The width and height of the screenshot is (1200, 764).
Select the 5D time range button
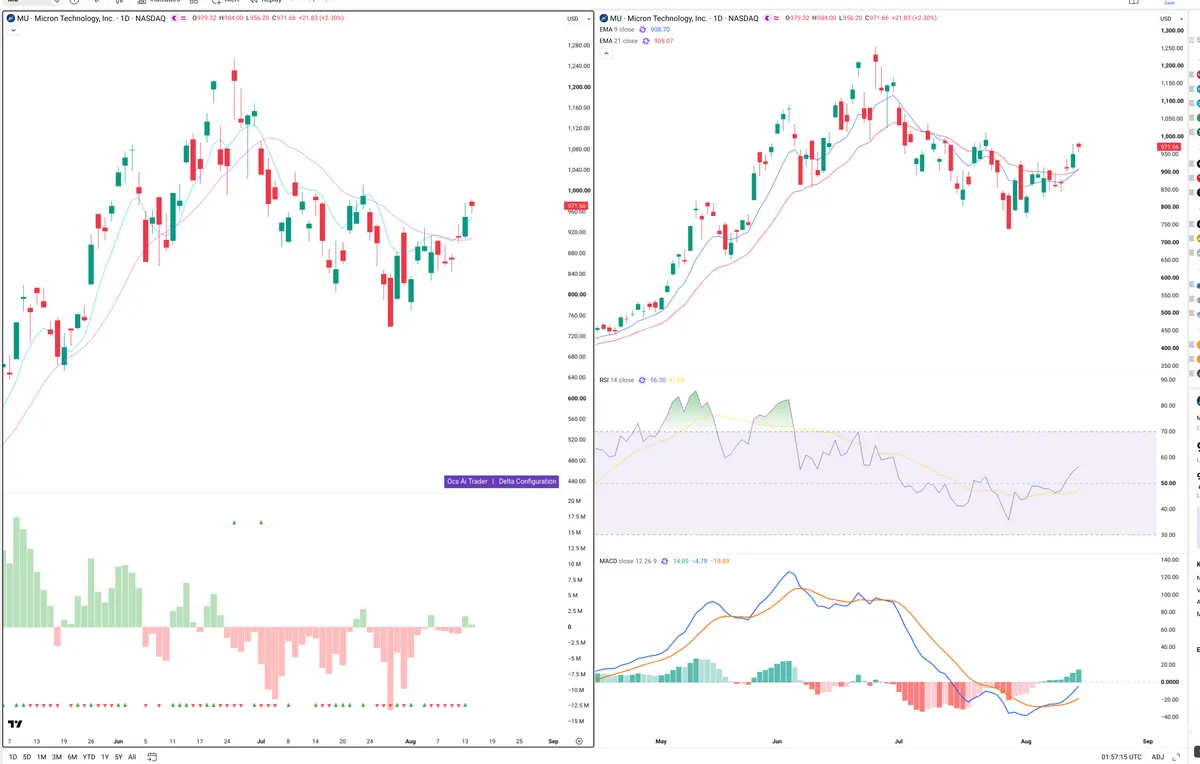27,757
